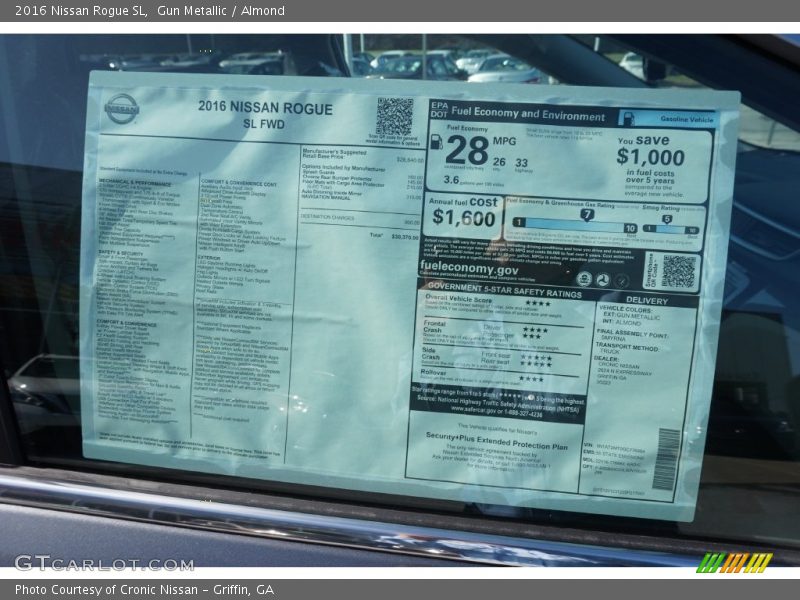Image resolution: width=800 pixels, height=600 pixels.
Task: Click the '$1,600' annual fuel cost
Action: [x=464, y=218]
